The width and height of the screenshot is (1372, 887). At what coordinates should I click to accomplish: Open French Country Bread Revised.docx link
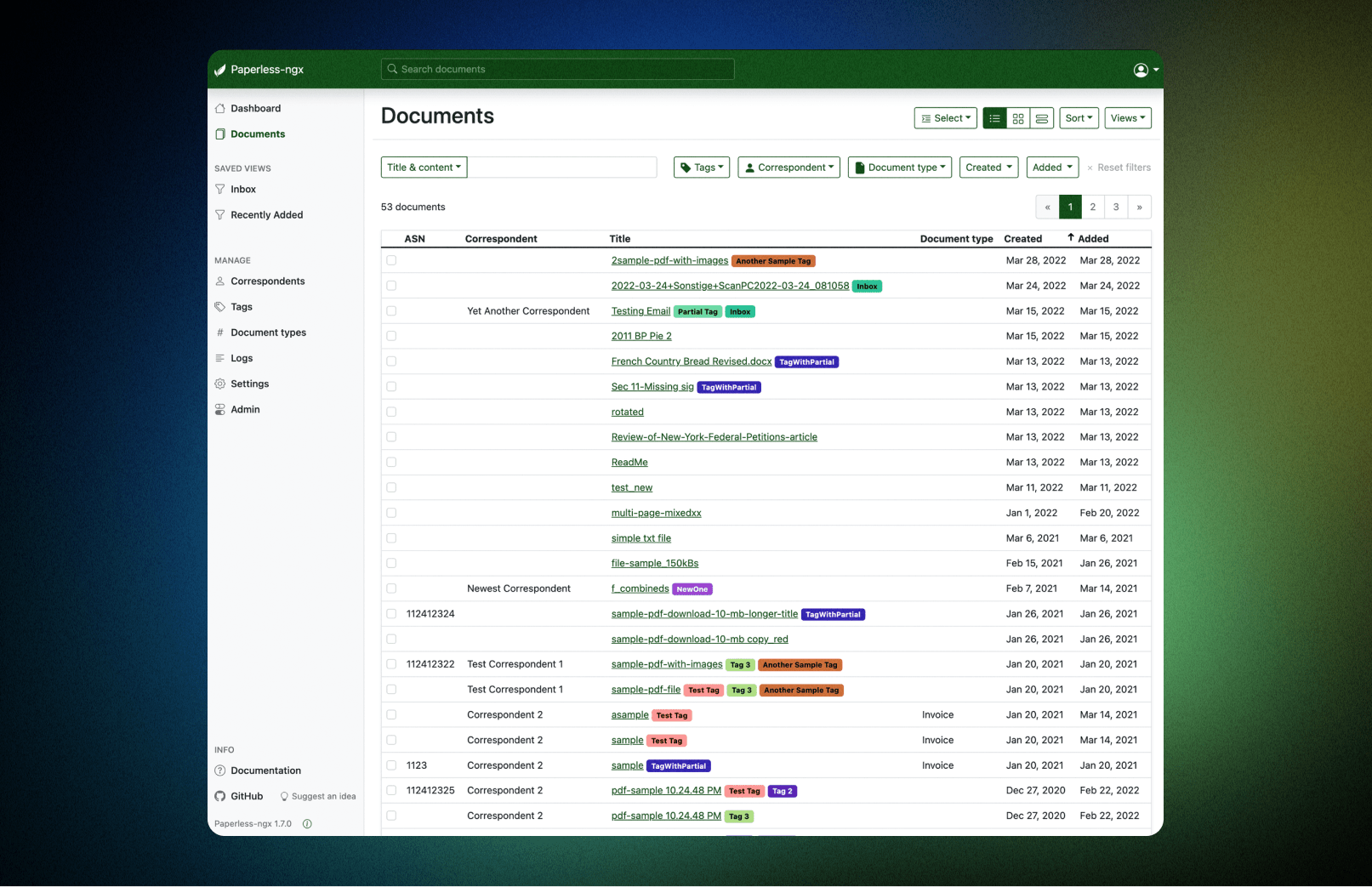click(x=692, y=361)
